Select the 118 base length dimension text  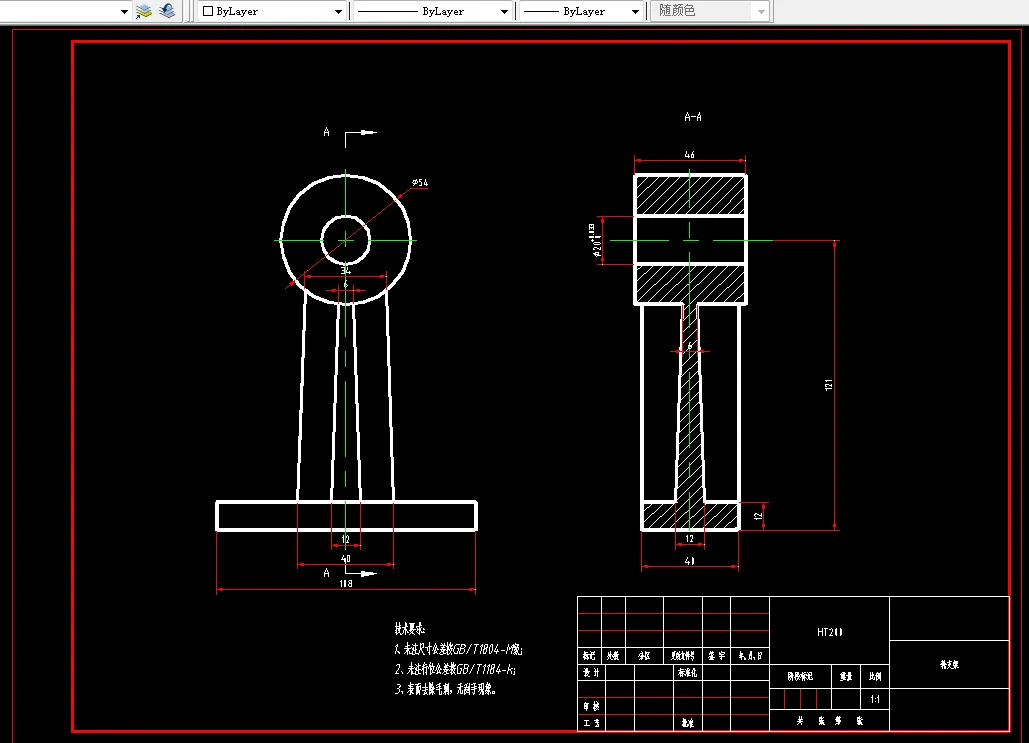pyautogui.click(x=346, y=584)
